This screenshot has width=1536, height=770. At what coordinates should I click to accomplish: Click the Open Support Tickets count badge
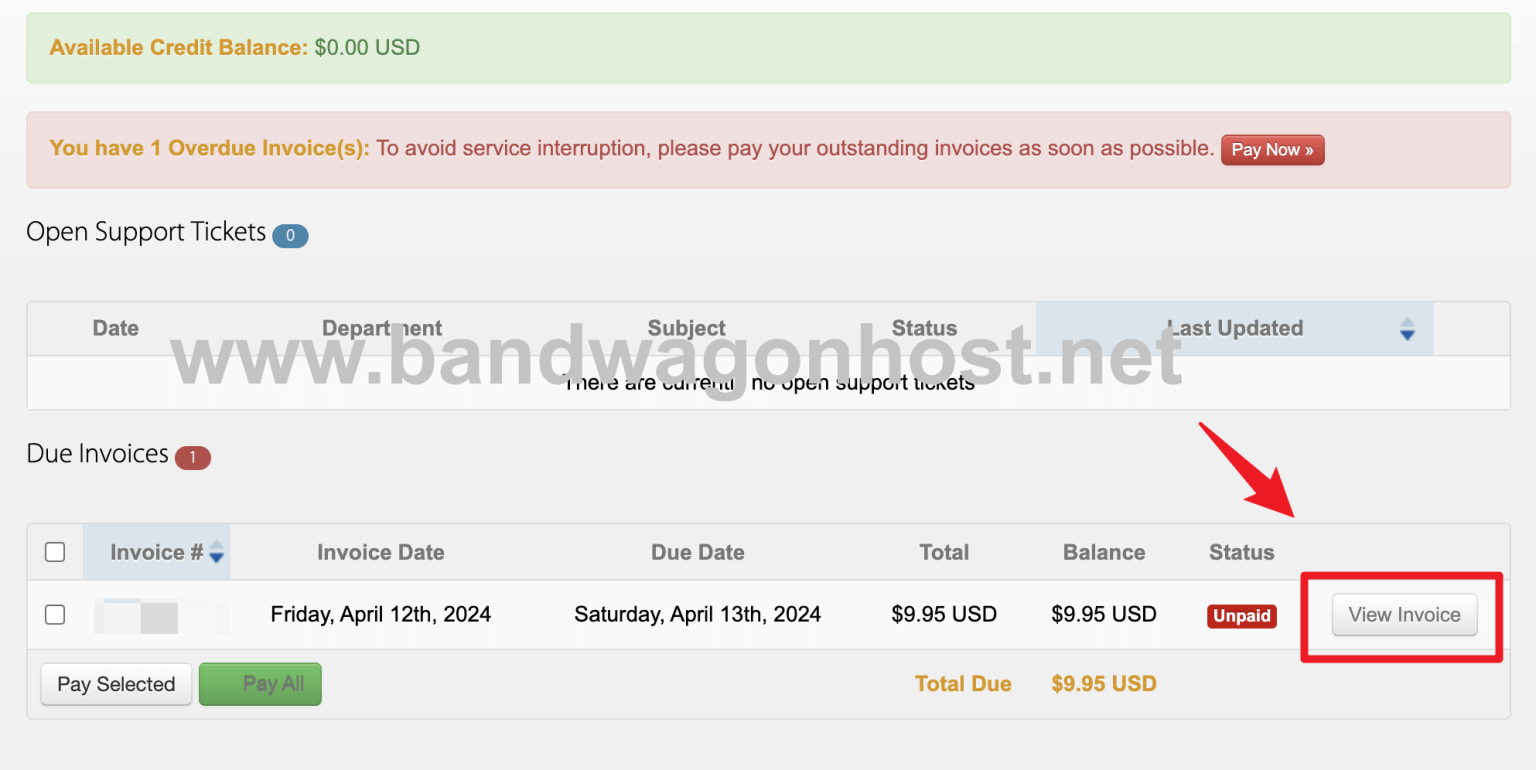(x=290, y=236)
